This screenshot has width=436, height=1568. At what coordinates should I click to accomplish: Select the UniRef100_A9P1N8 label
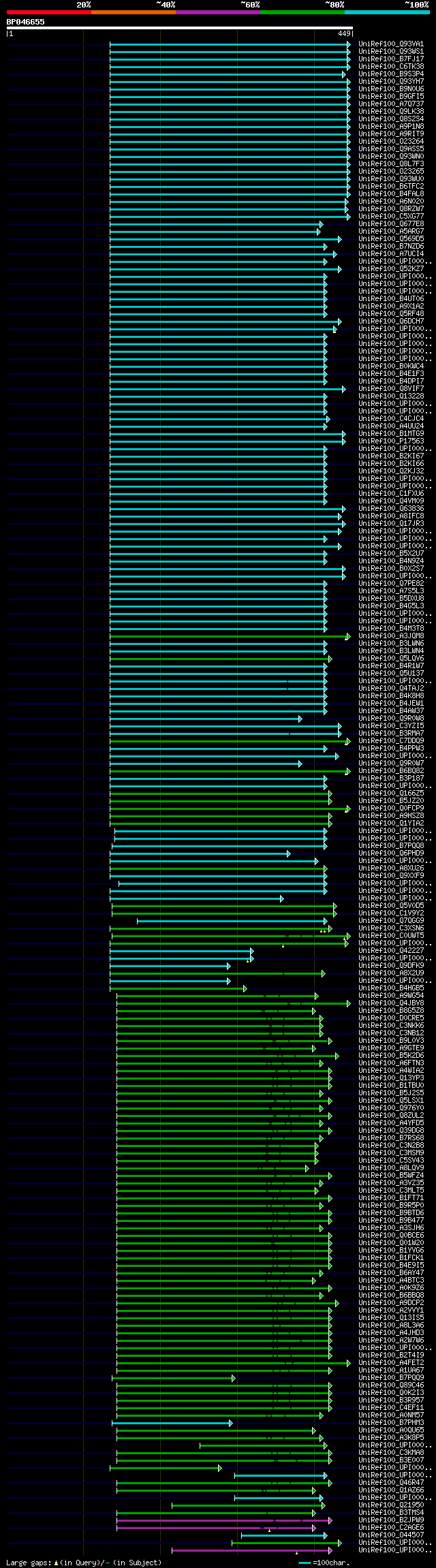[391, 127]
